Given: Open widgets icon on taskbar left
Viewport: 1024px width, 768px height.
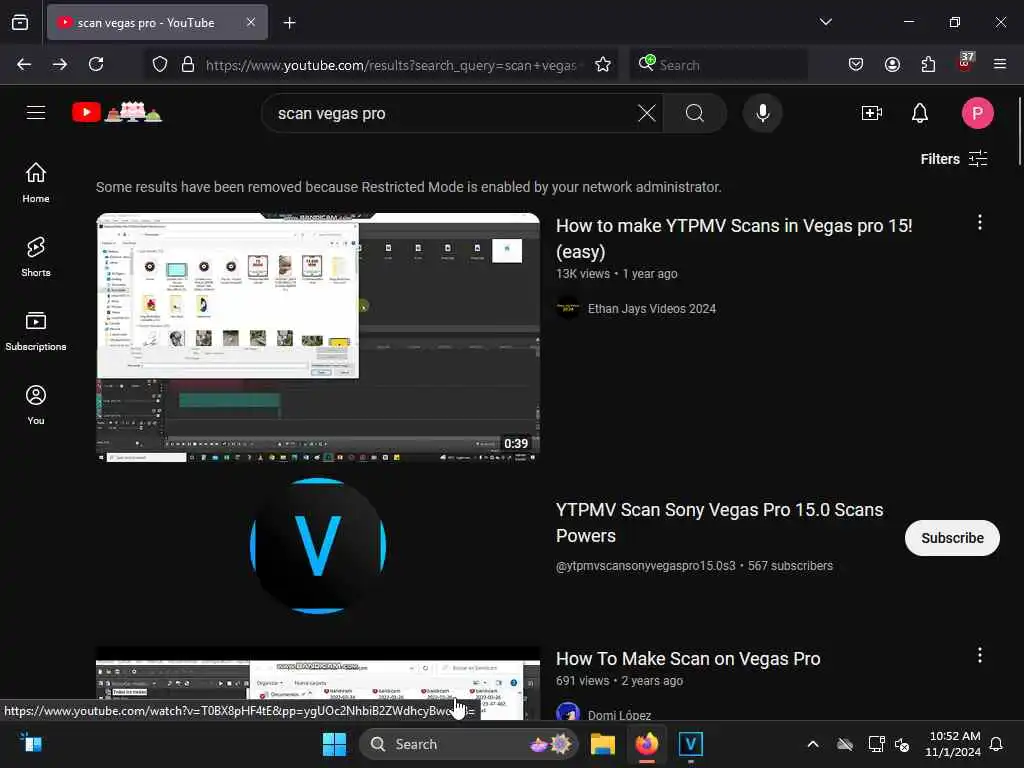Looking at the screenshot, I should (x=31, y=743).
